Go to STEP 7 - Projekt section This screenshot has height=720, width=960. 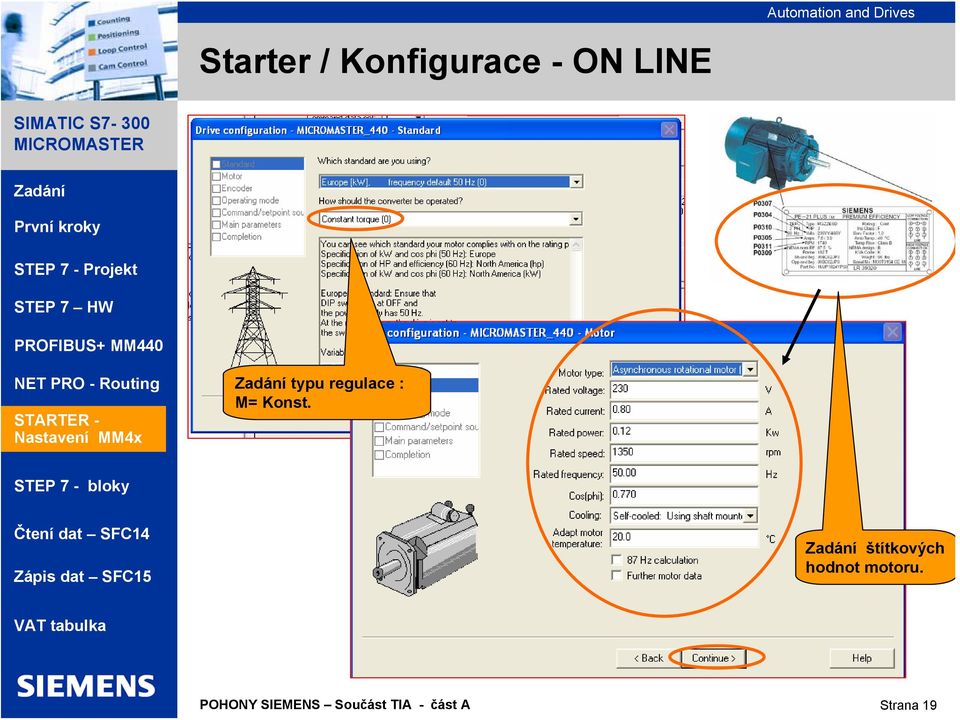75,269
